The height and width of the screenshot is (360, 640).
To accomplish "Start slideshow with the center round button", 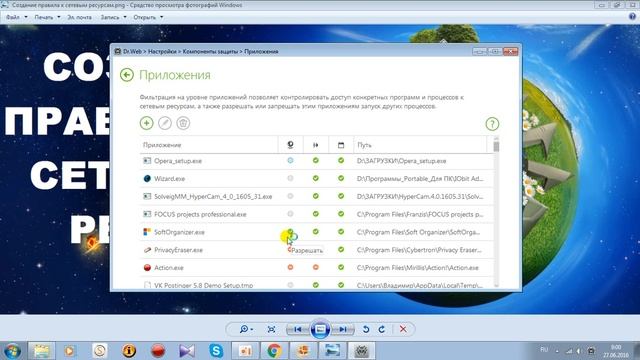I will [x=320, y=329].
